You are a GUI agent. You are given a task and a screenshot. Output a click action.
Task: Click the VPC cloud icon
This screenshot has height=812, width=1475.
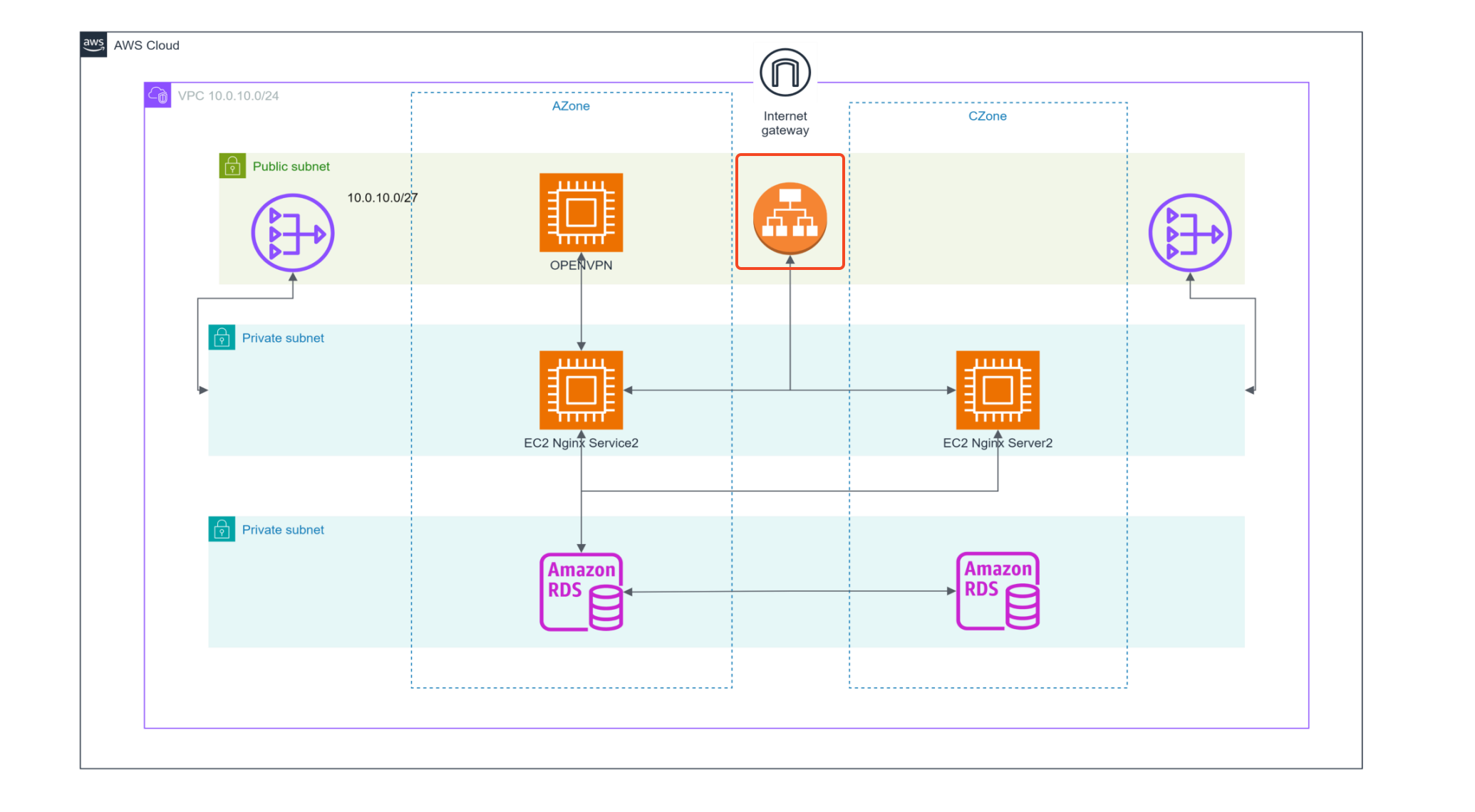tap(157, 95)
